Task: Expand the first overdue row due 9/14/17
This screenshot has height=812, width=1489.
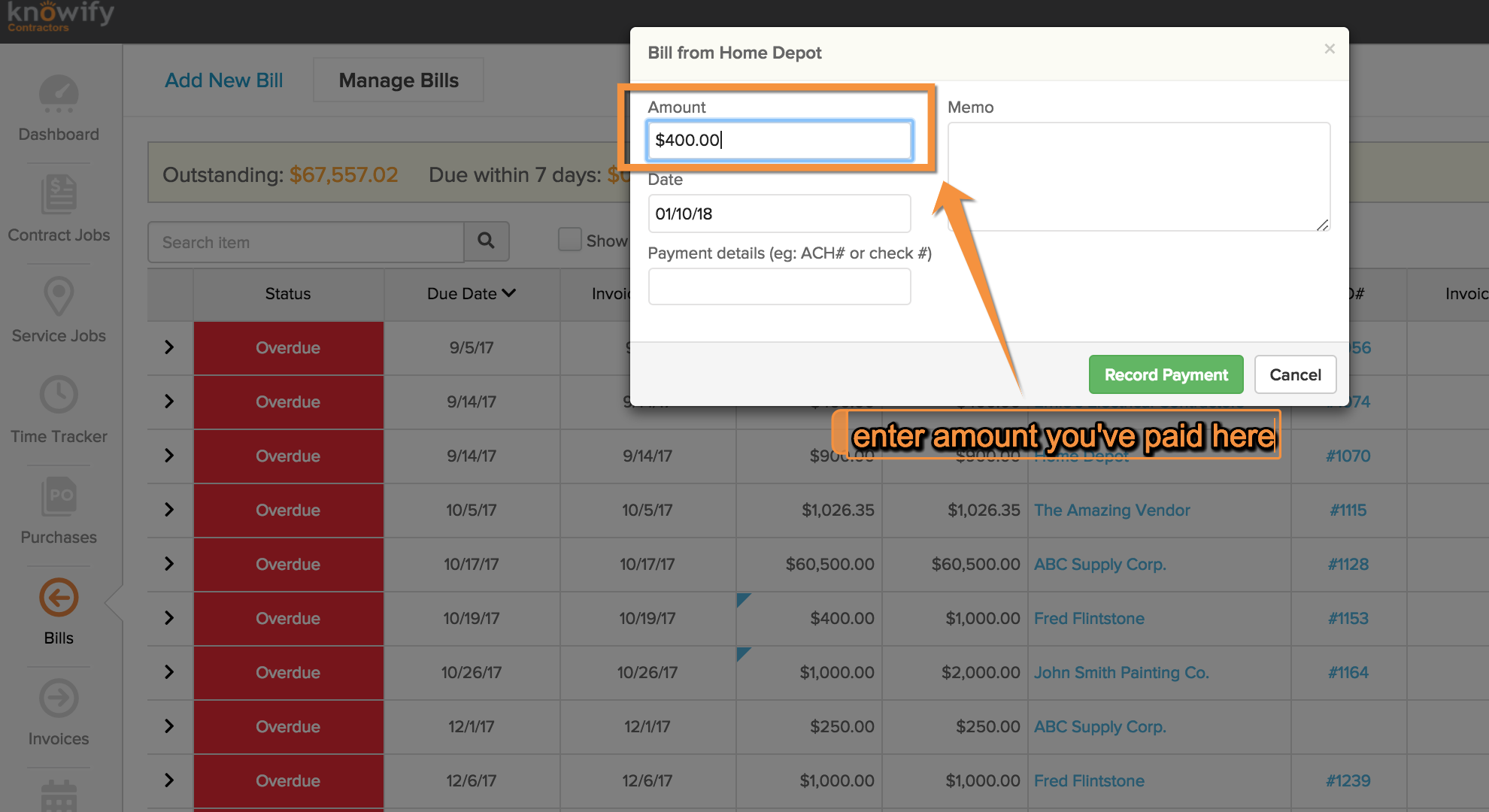Action: pyautogui.click(x=169, y=401)
